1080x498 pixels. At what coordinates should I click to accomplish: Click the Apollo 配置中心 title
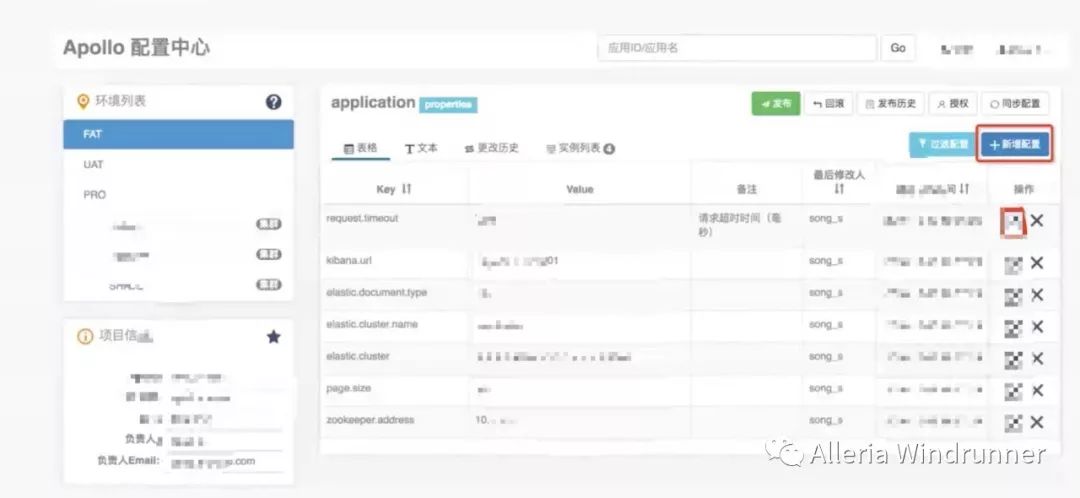point(136,48)
